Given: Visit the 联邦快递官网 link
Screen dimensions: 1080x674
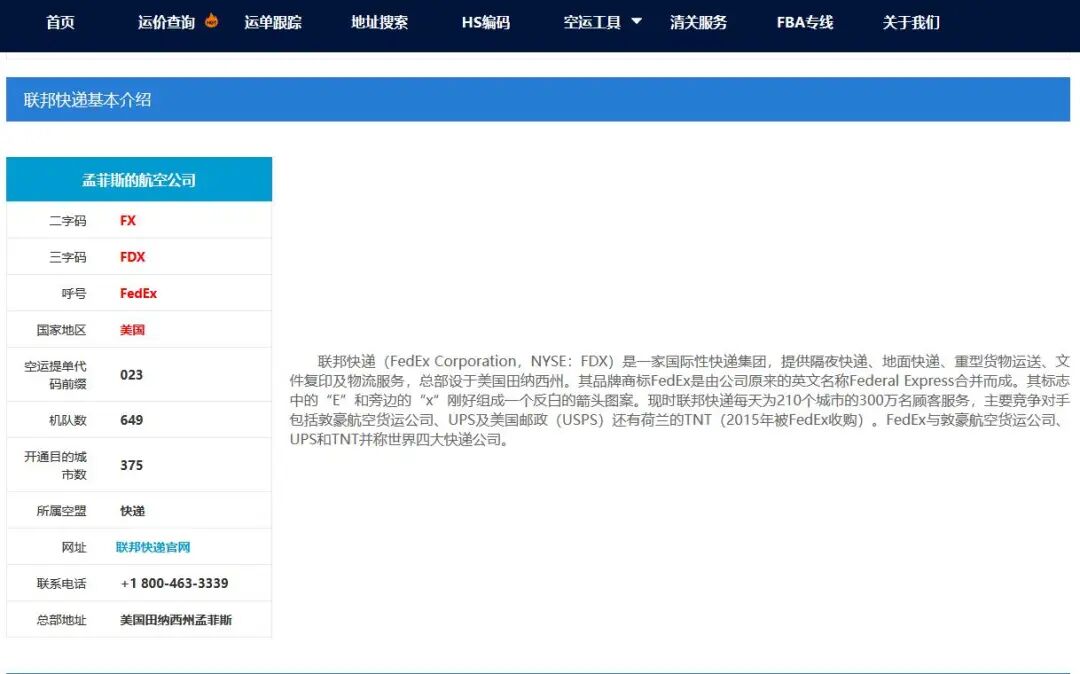Looking at the screenshot, I should click(x=153, y=547).
